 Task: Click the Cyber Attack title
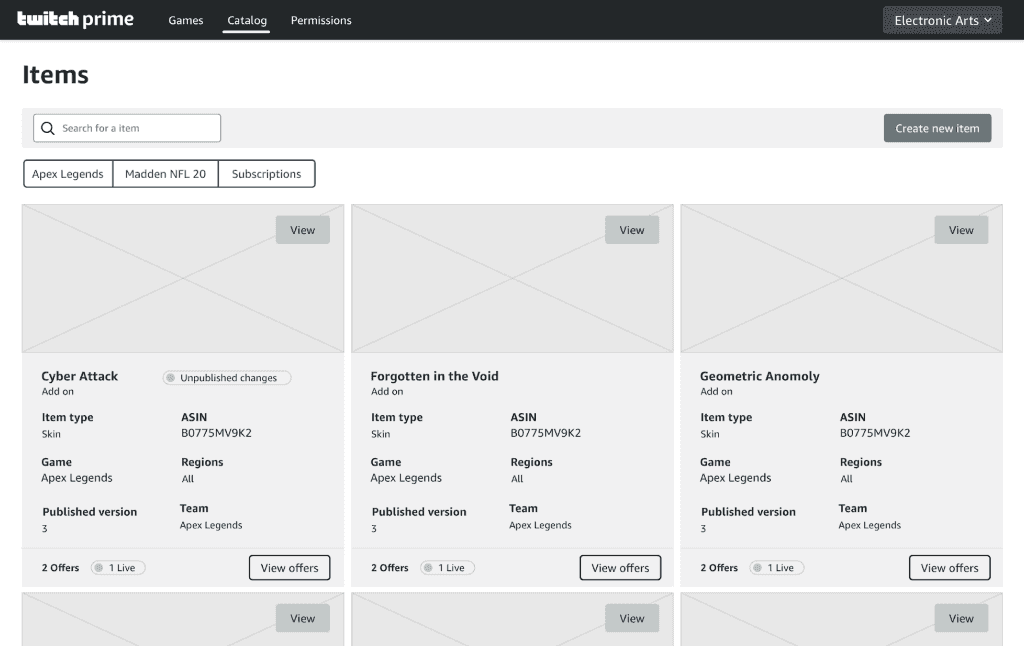pos(80,376)
